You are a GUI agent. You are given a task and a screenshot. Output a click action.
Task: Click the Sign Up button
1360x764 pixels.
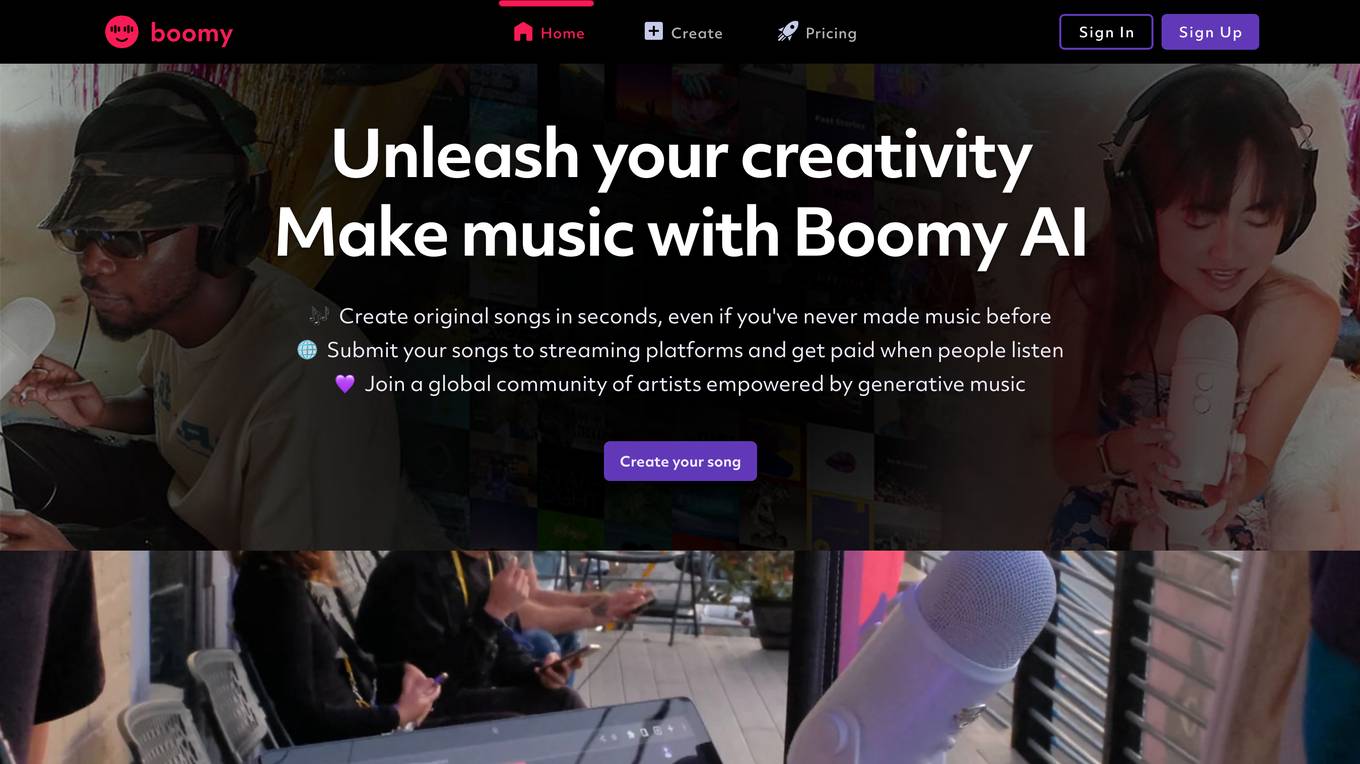[1210, 32]
